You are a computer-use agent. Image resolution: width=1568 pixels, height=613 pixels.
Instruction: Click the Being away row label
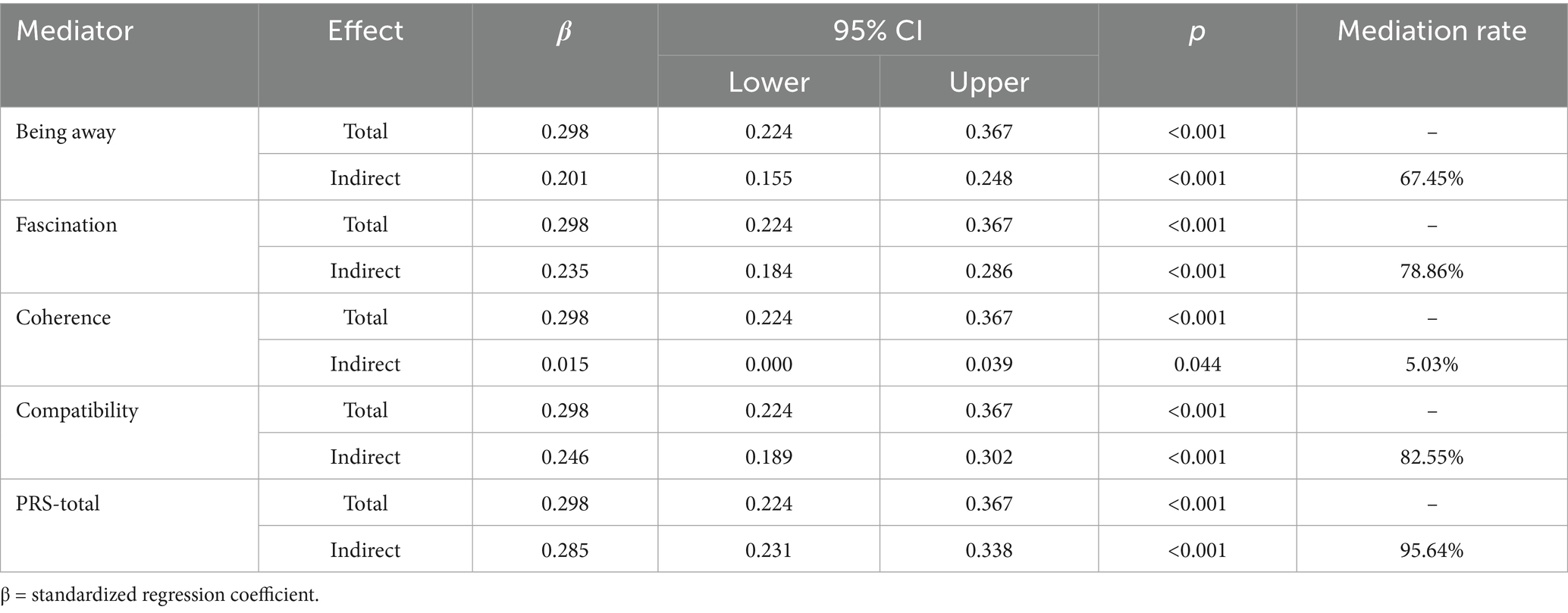tap(66, 132)
